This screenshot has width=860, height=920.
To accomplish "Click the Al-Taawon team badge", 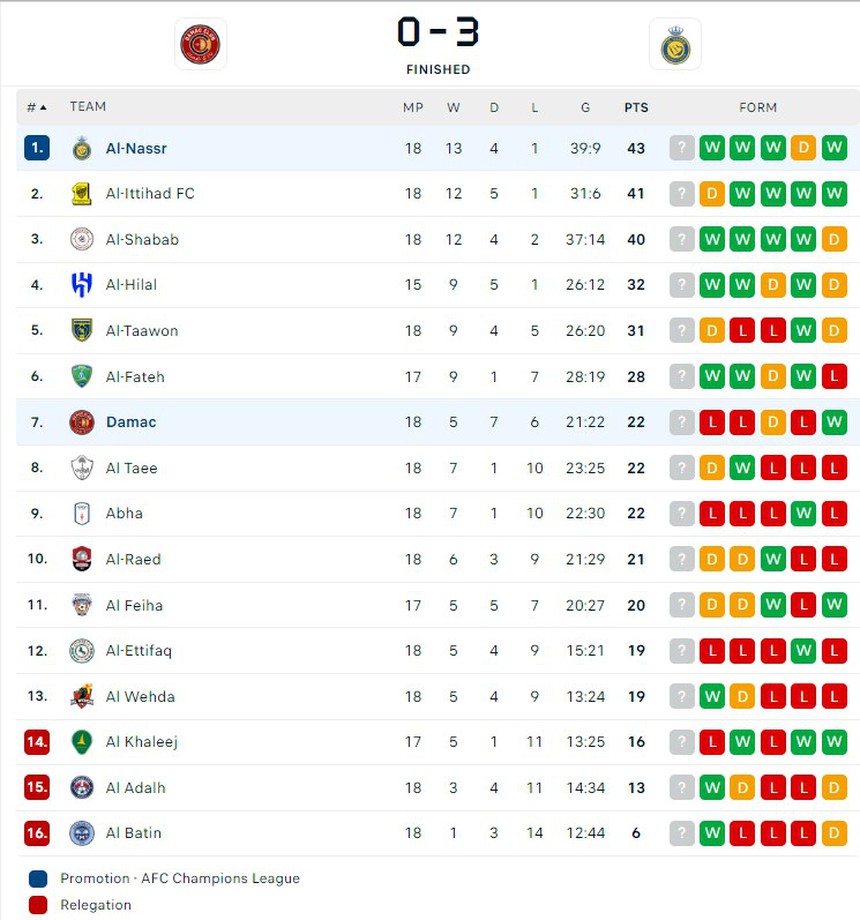I will 82,331.
